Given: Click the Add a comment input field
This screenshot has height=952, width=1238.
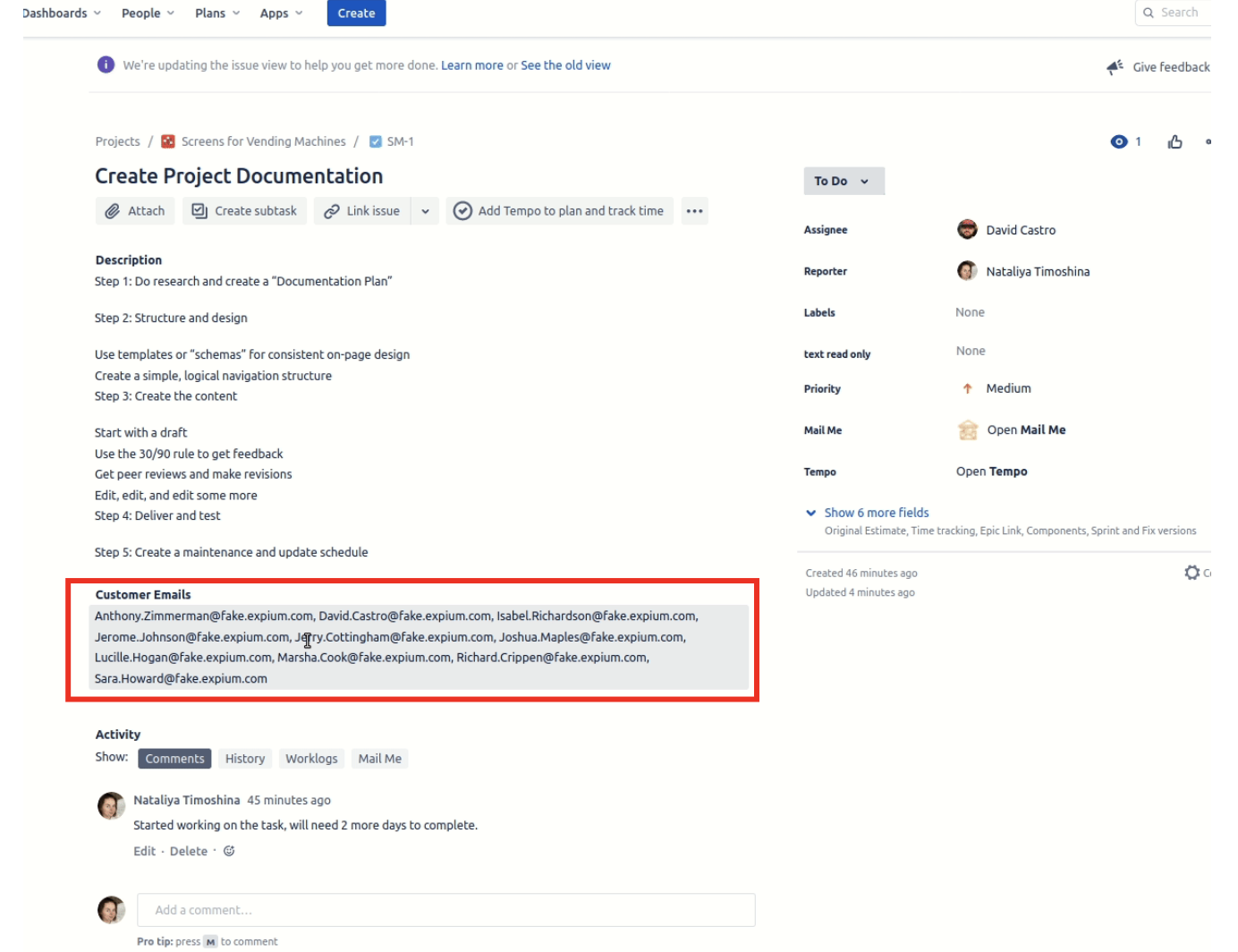Looking at the screenshot, I should [446, 910].
